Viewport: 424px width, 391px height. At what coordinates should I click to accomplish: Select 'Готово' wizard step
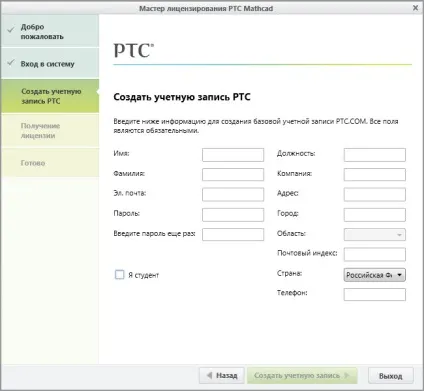click(50, 163)
